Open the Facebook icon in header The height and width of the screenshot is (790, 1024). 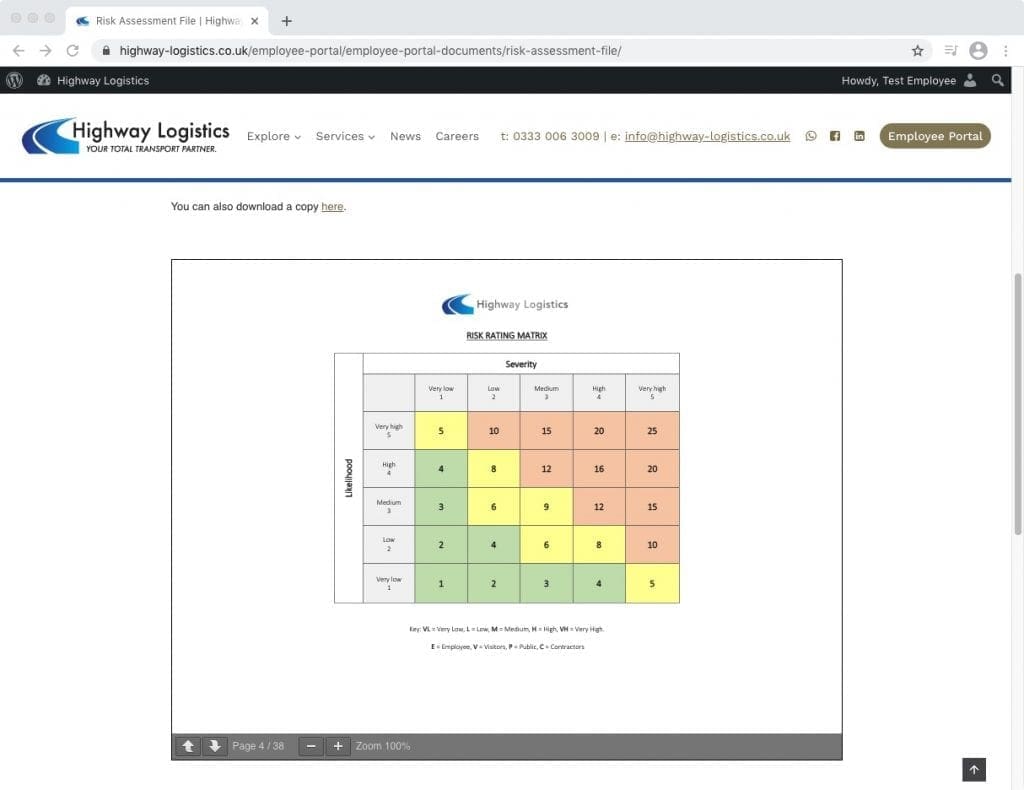835,136
